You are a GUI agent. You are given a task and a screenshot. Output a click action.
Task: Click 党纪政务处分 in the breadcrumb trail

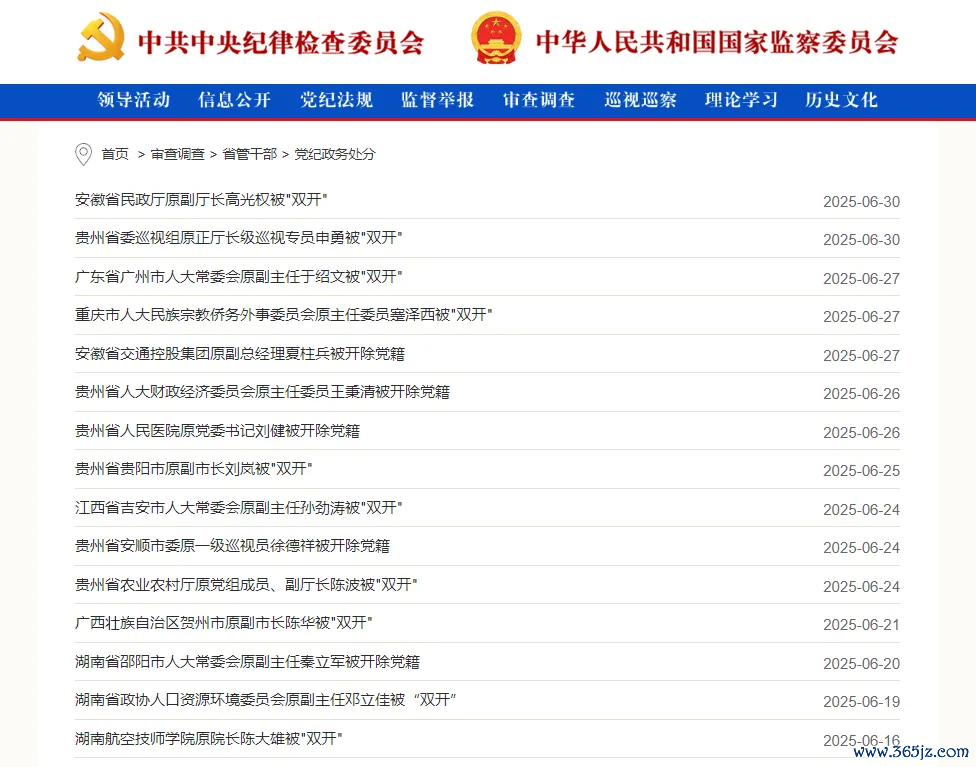click(335, 154)
